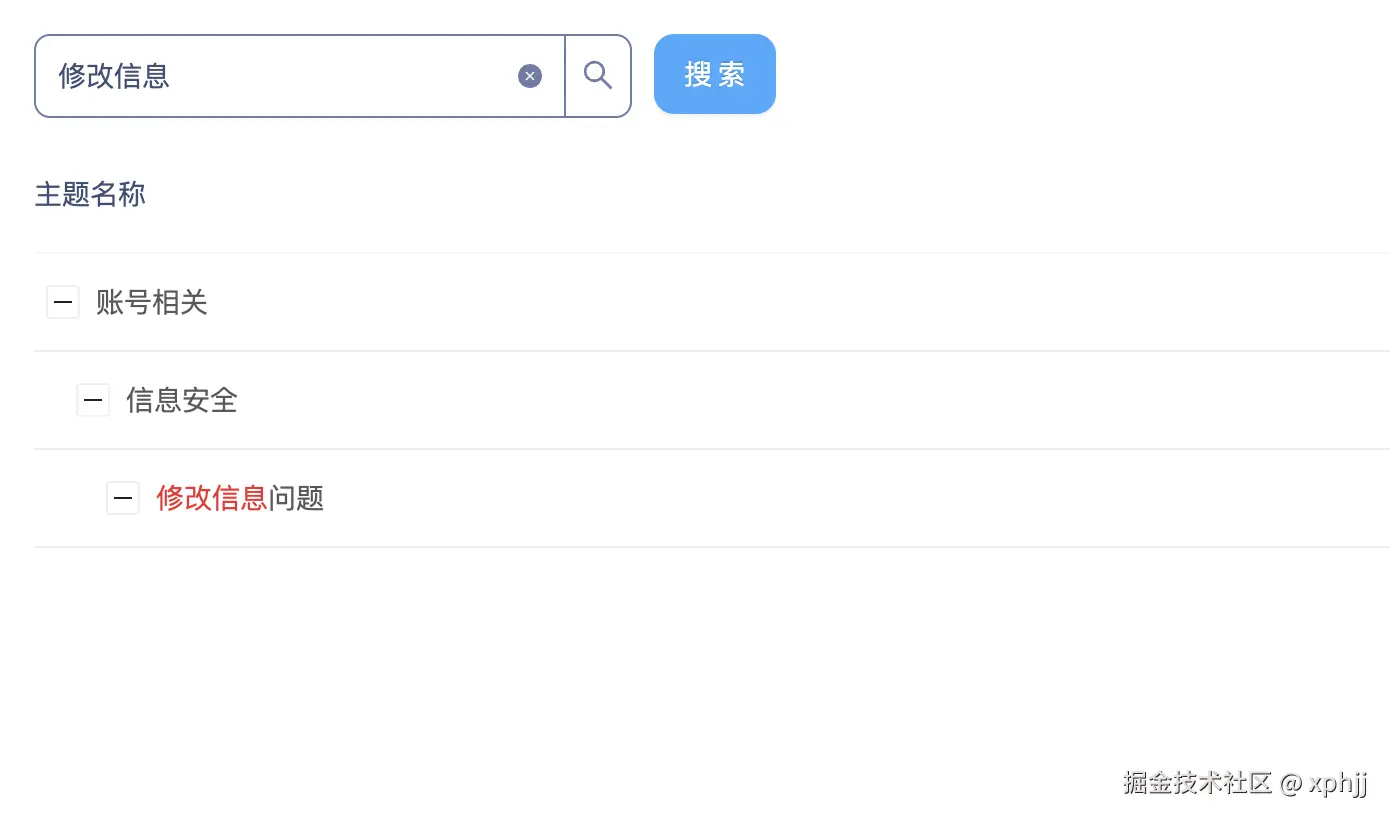Collapse the 修改信息问题 tree node

pos(123,498)
